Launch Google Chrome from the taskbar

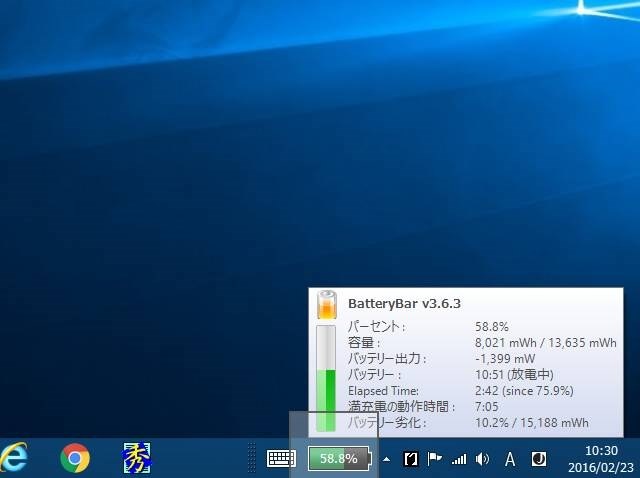point(75,458)
